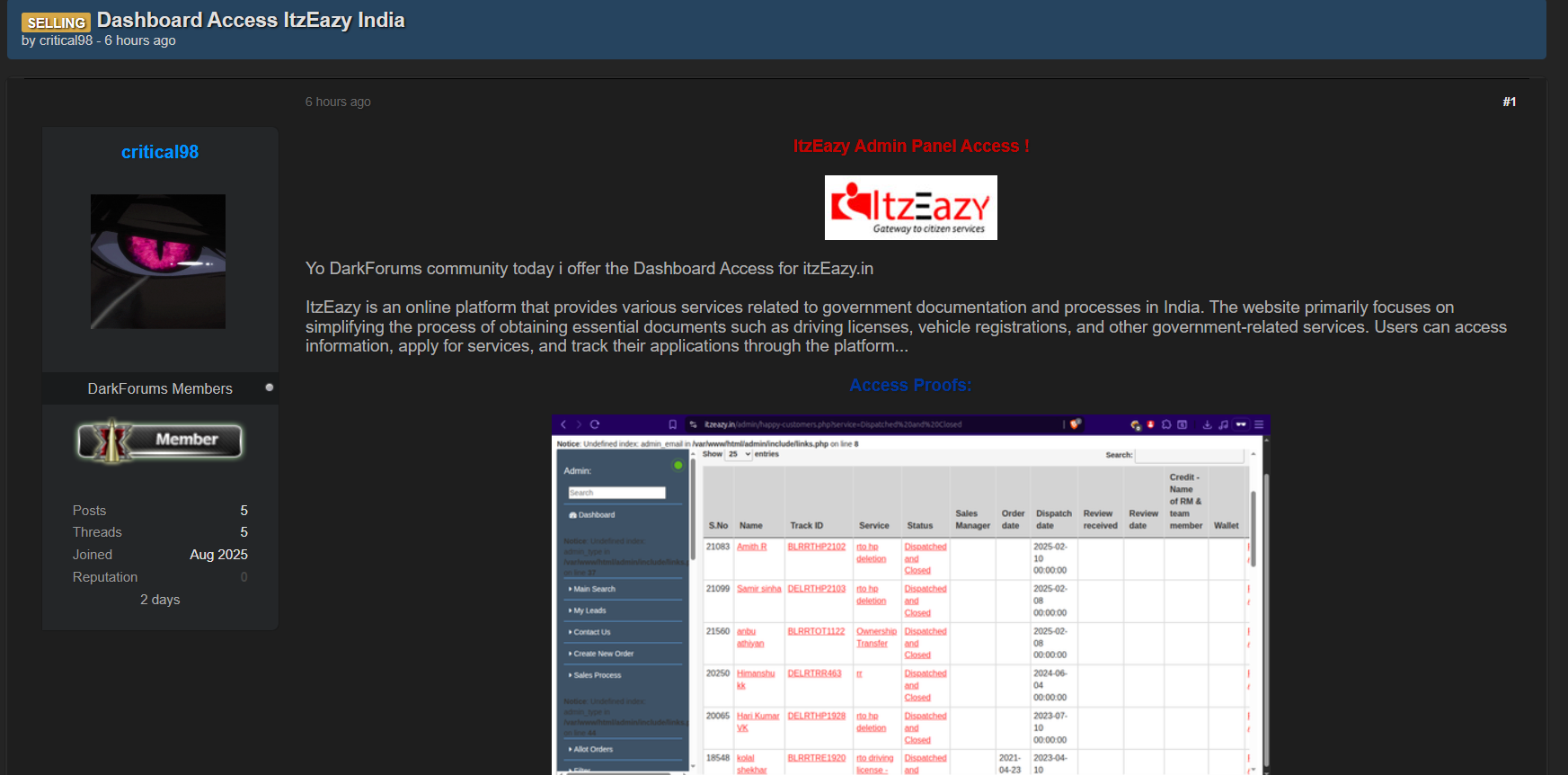1568x775 pixels.
Task: Open the critical98 profile link
Action: 160,152
